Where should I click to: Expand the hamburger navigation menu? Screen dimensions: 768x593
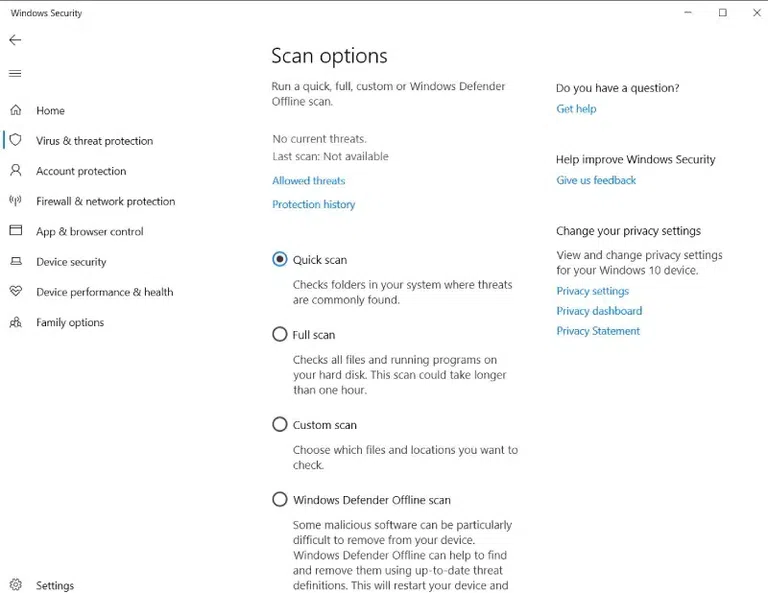pyautogui.click(x=15, y=74)
